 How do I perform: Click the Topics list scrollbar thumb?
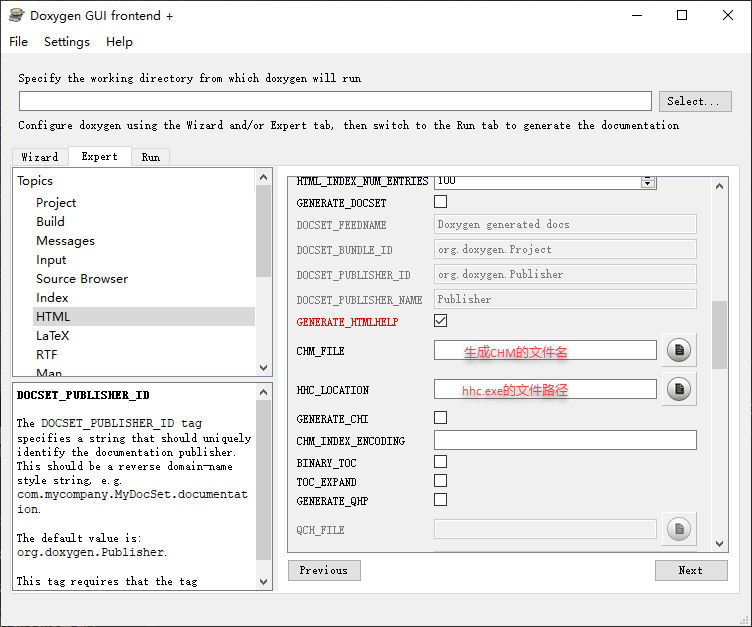(x=263, y=231)
